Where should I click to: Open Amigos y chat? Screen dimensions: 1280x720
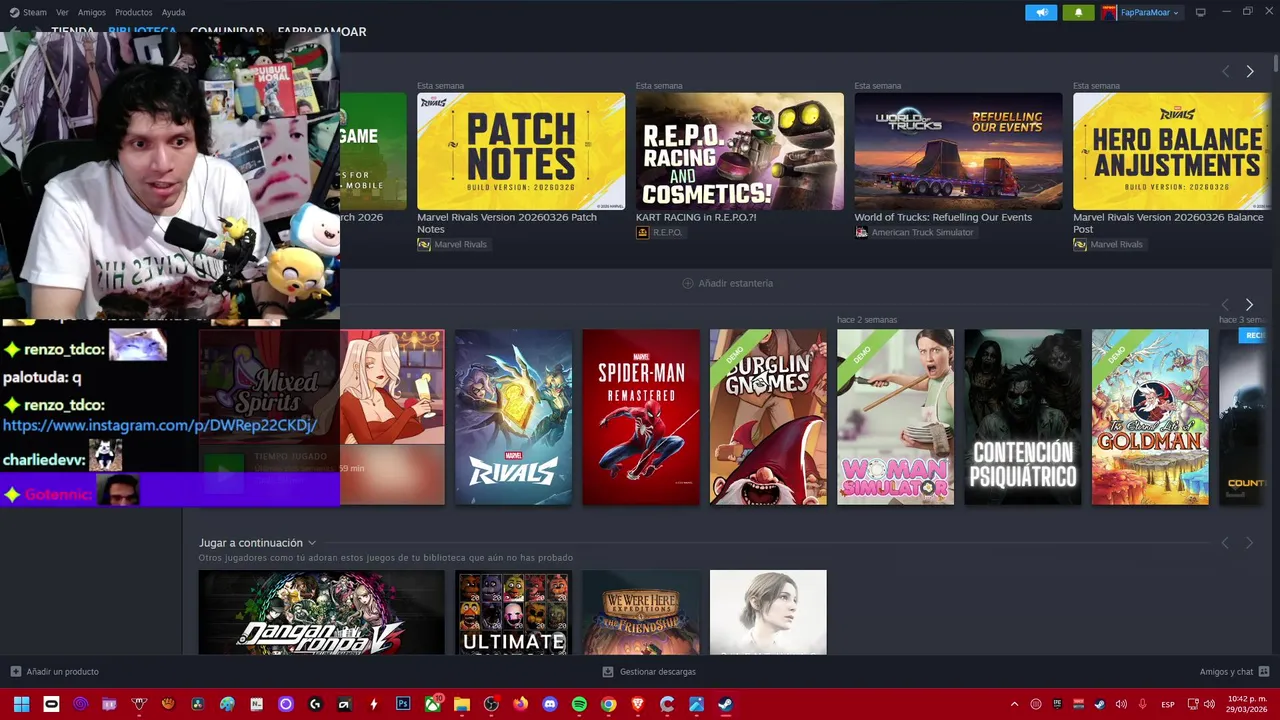1234,672
